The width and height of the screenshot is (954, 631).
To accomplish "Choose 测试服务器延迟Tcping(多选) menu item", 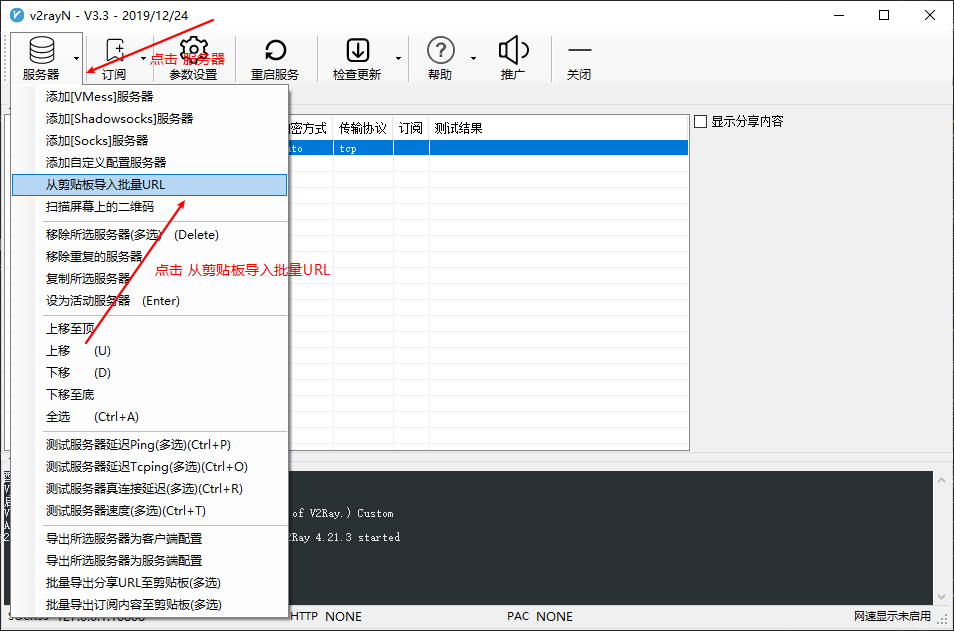I will point(150,467).
